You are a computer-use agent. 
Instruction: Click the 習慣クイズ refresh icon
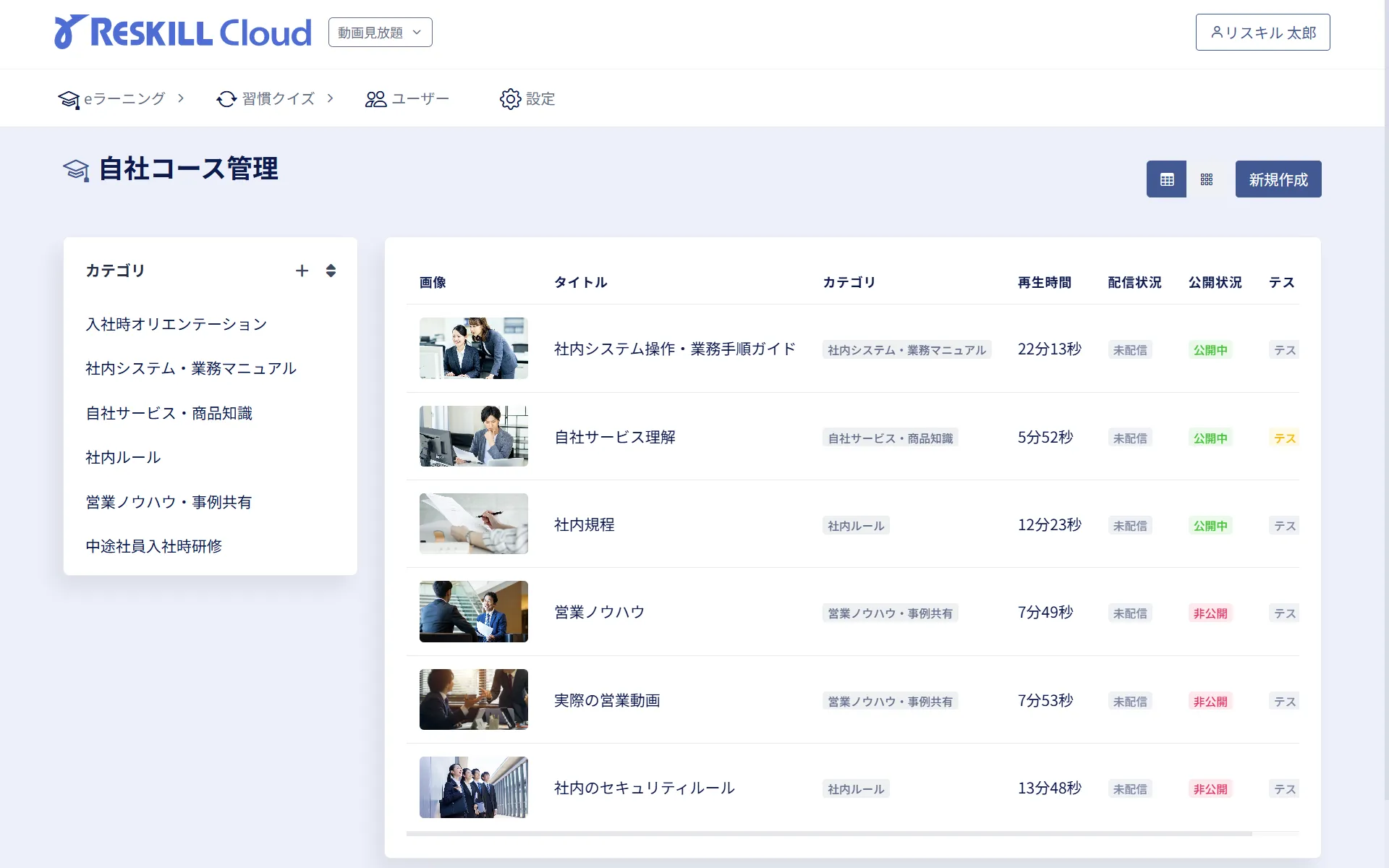(x=226, y=99)
